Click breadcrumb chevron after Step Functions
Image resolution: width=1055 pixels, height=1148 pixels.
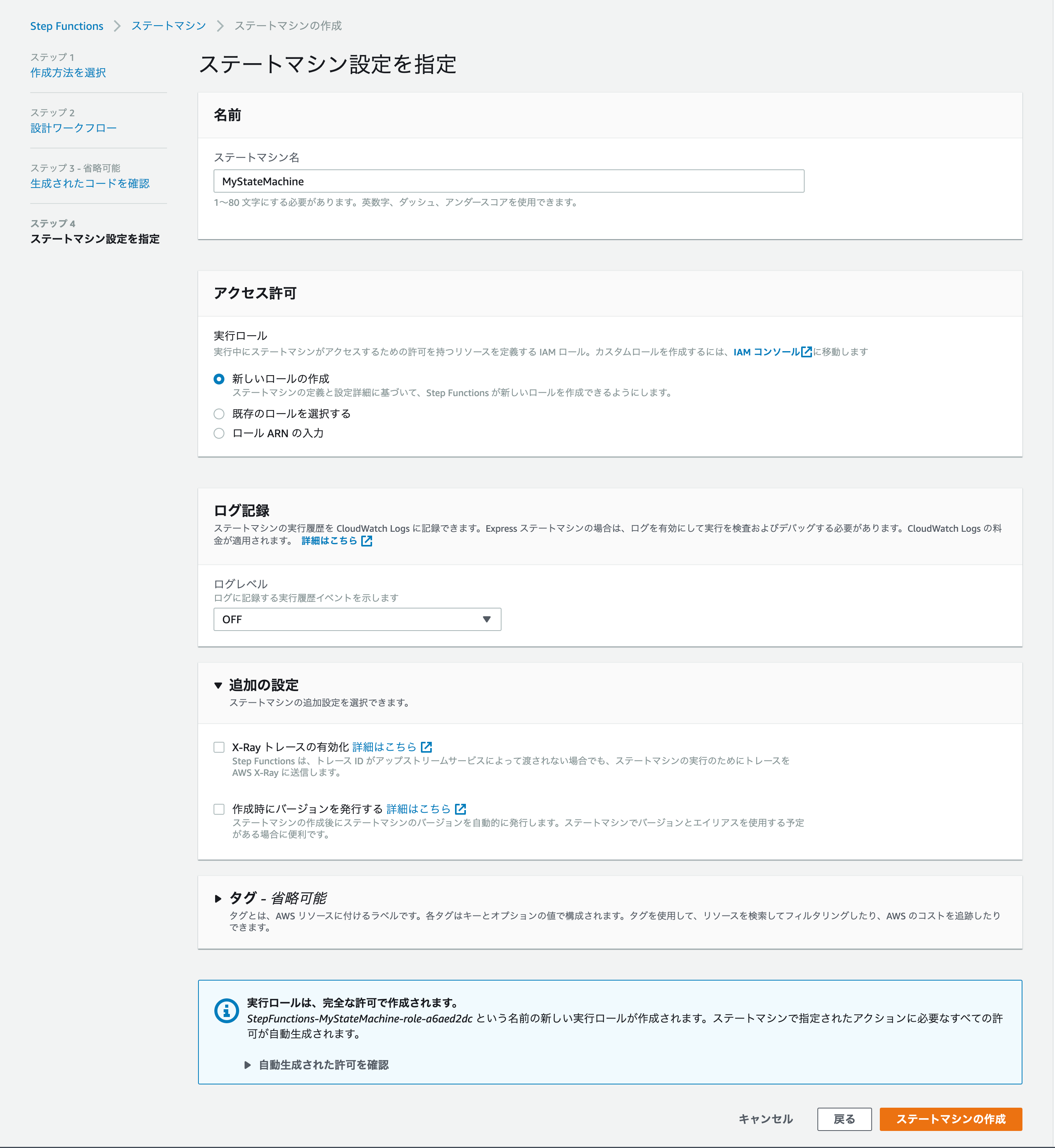117,26
